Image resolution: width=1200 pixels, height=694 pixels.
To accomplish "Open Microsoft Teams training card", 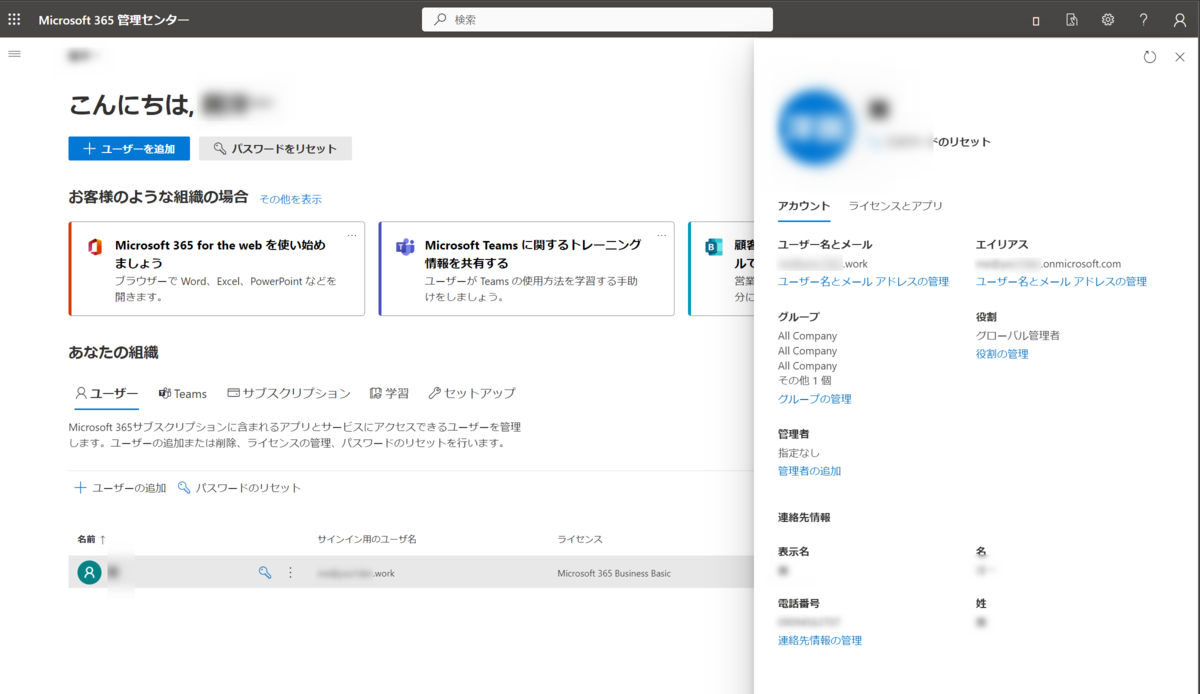I will coord(527,269).
